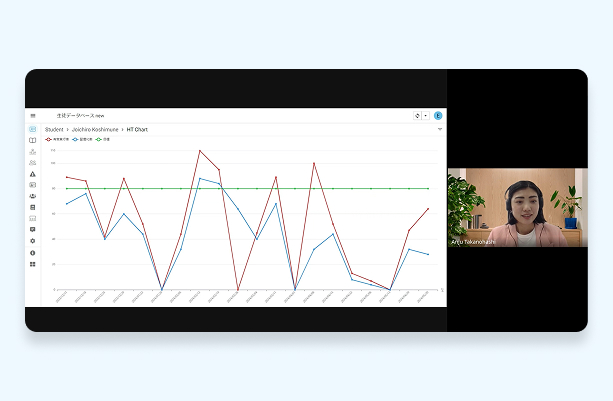Open the grid apps icon in sidebar
This screenshot has width=613, height=401.
click(x=32, y=264)
